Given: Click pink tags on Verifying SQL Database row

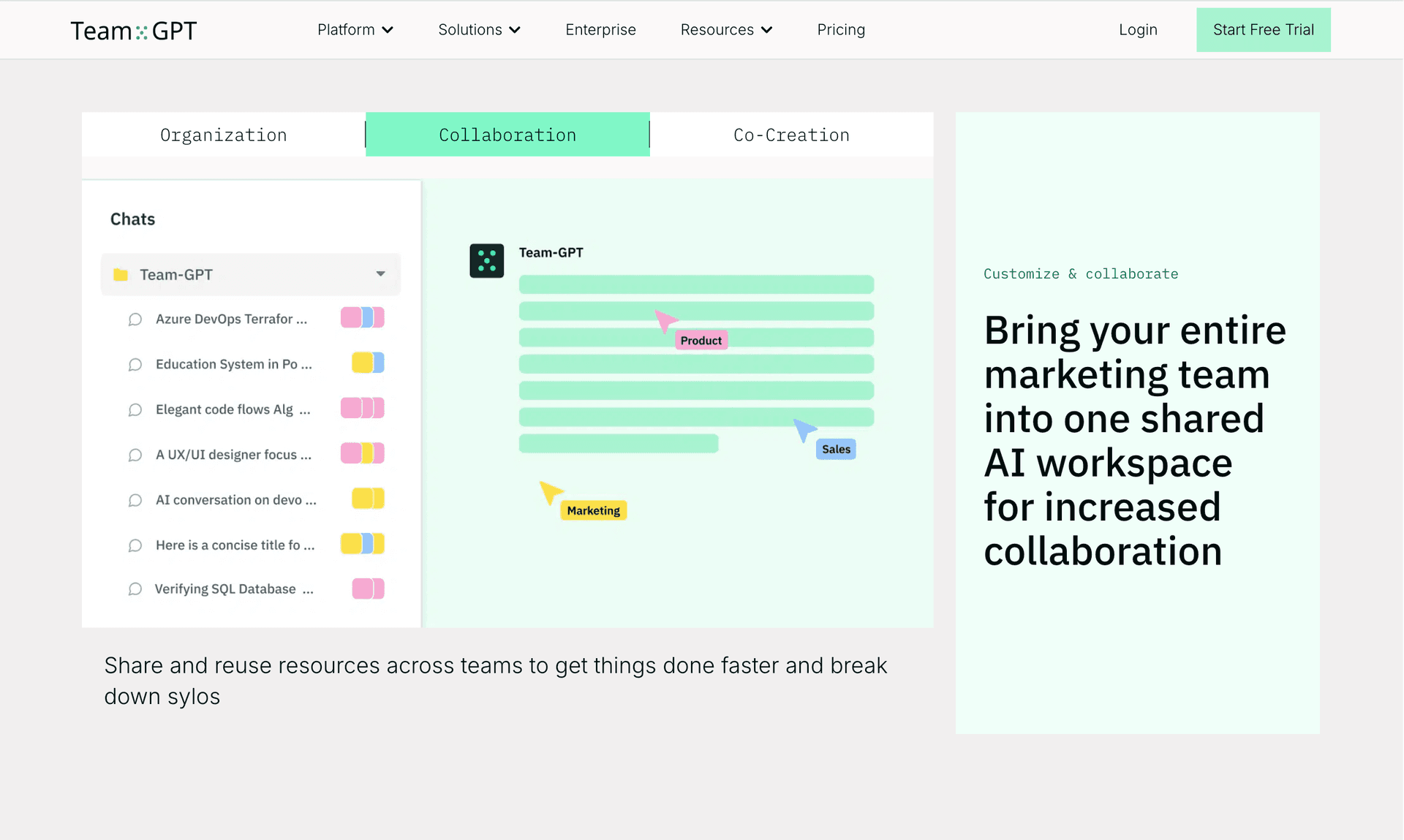Looking at the screenshot, I should point(368,589).
